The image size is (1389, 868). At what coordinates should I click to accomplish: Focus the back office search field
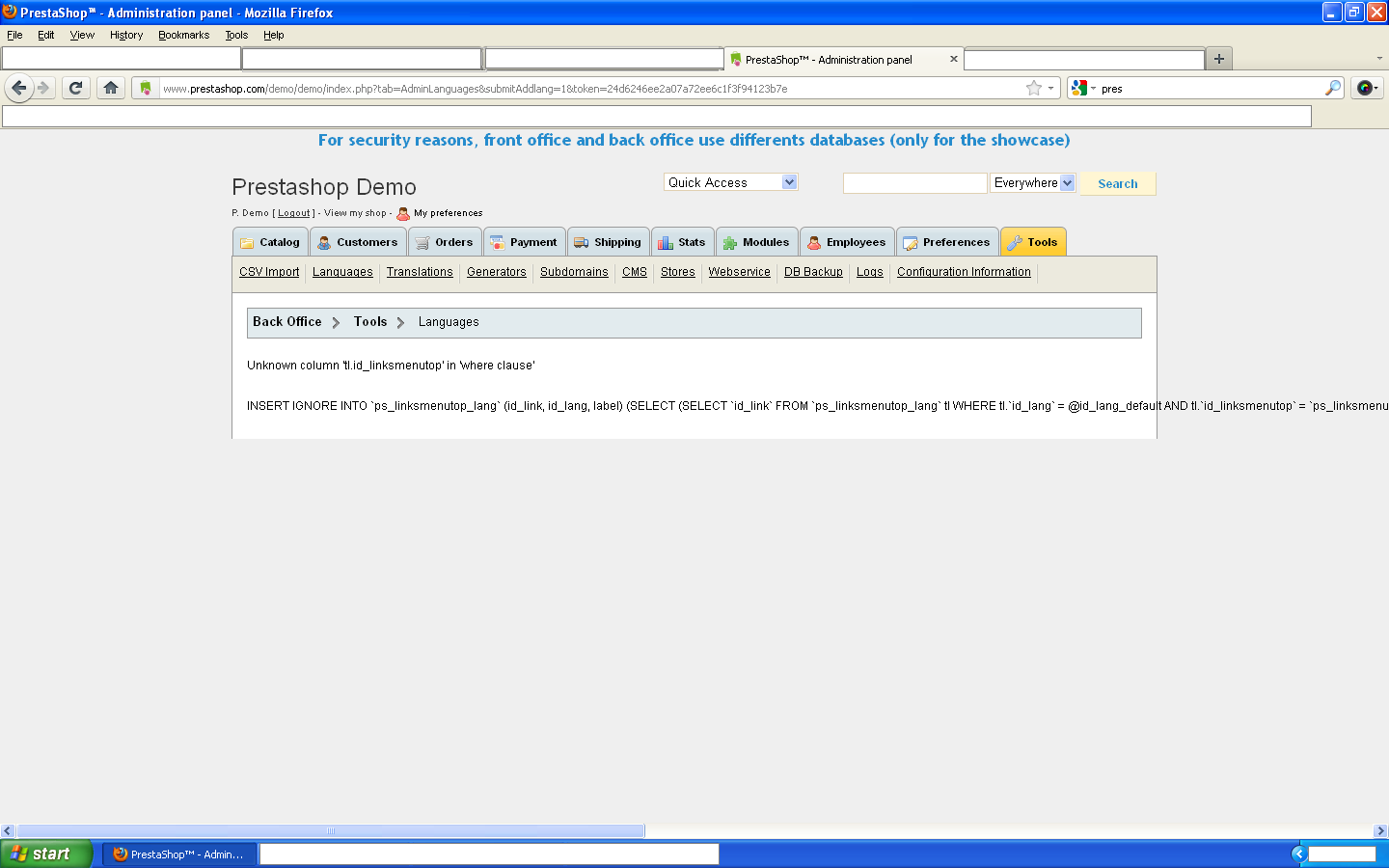pyautogui.click(x=915, y=183)
